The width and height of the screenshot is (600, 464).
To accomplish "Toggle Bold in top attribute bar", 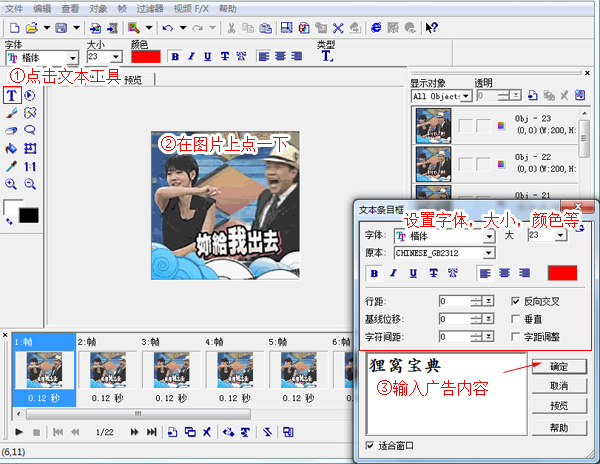I will pyautogui.click(x=175, y=57).
